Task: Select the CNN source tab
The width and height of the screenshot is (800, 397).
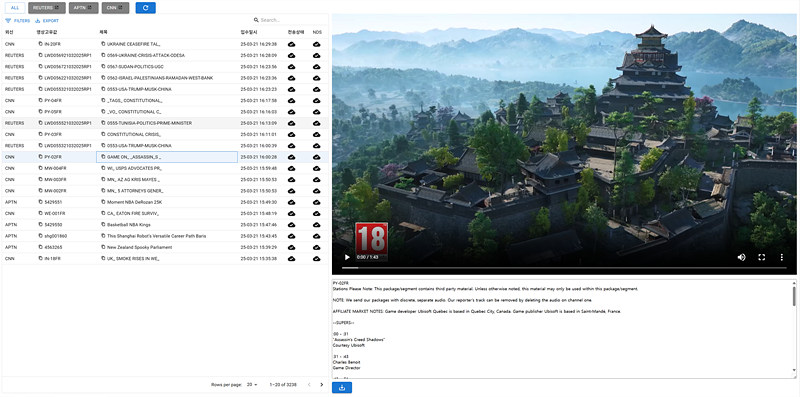Action: click(x=115, y=8)
